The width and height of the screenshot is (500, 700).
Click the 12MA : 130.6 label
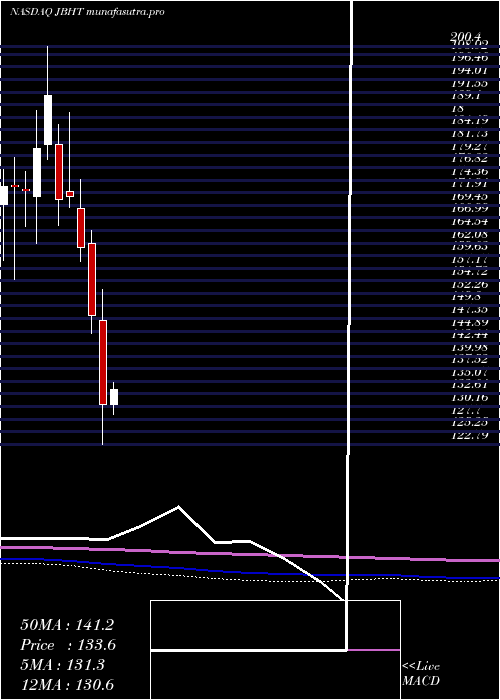(x=67, y=684)
